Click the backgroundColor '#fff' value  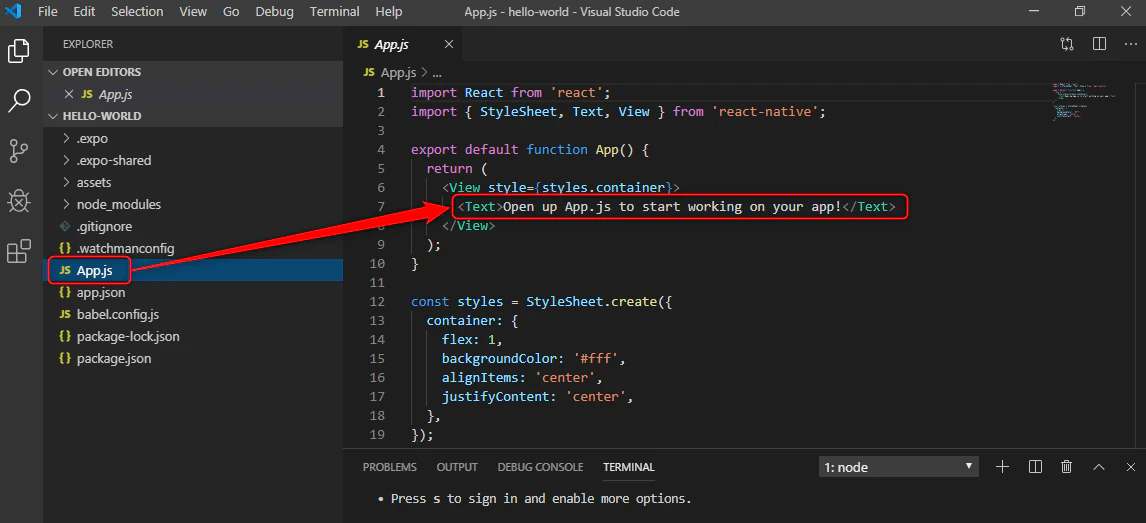[x=596, y=359]
